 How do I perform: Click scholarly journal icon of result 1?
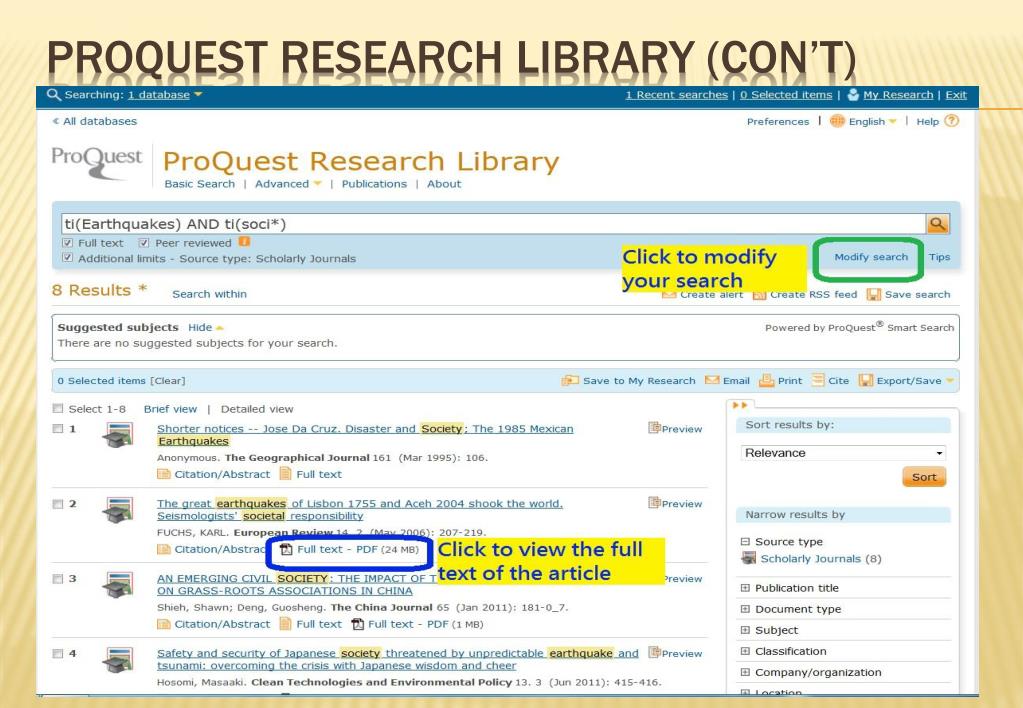[x=118, y=435]
